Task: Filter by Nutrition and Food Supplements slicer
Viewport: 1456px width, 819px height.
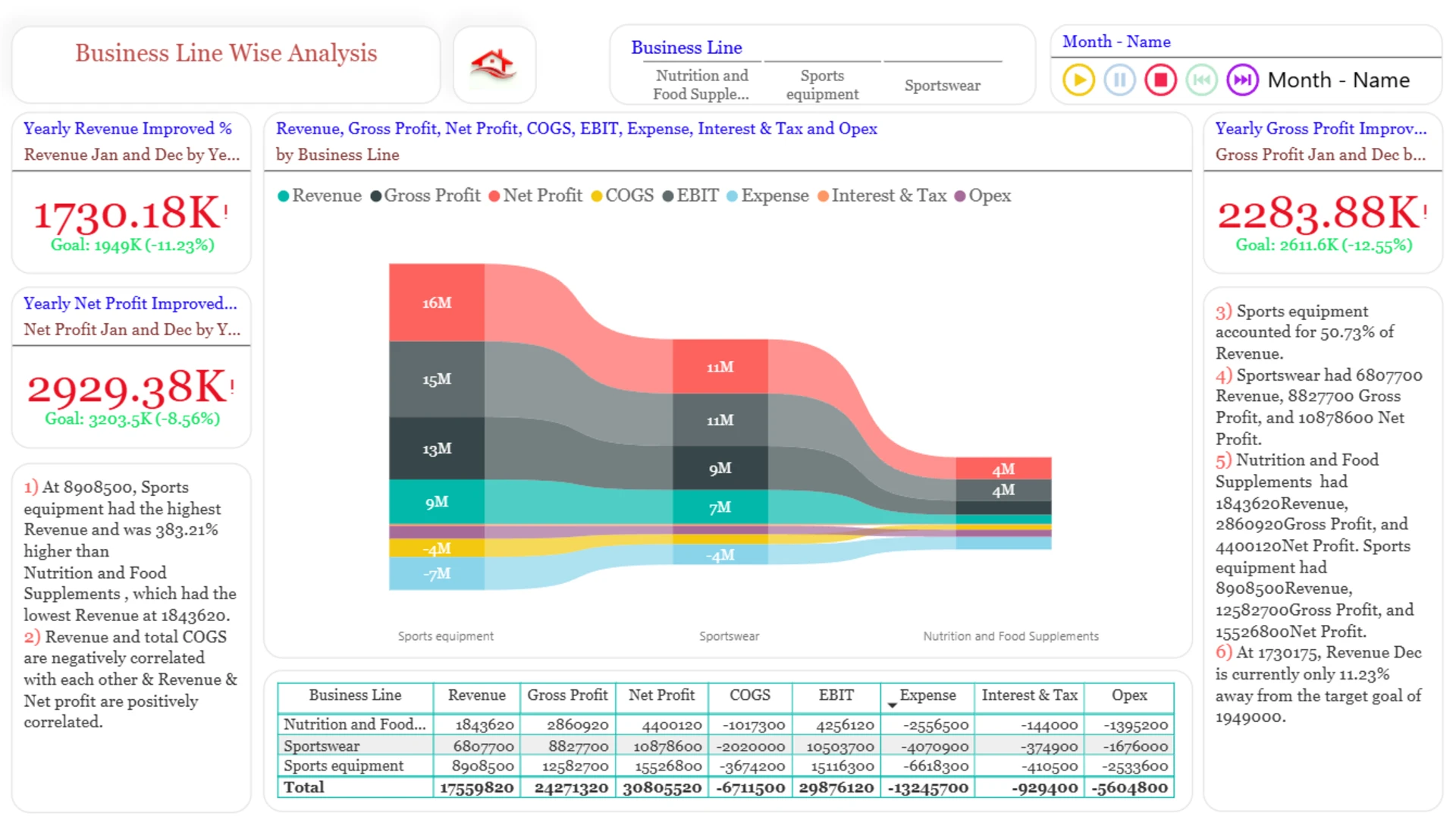Action: 701,85
